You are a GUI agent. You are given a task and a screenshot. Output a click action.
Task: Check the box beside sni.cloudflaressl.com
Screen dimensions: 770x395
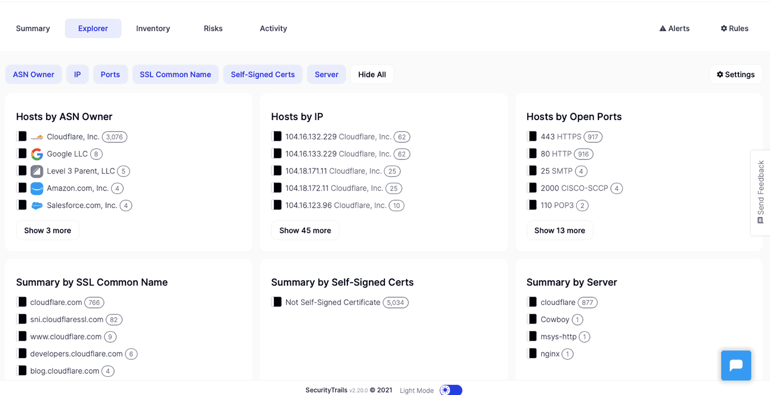point(22,319)
